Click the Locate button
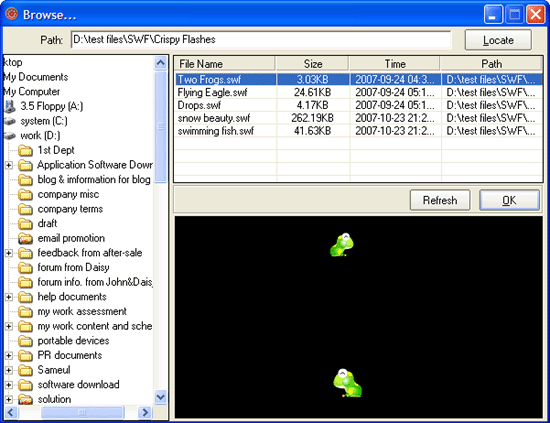The height and width of the screenshot is (423, 550). point(498,40)
